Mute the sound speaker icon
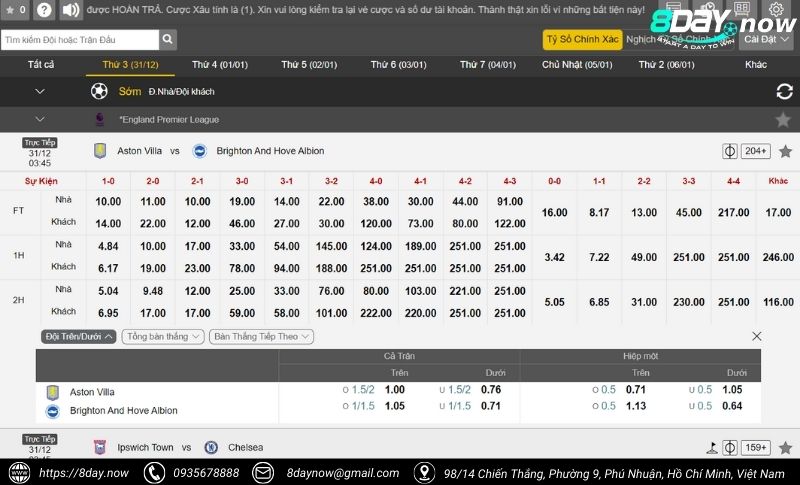 pyautogui.click(x=70, y=11)
